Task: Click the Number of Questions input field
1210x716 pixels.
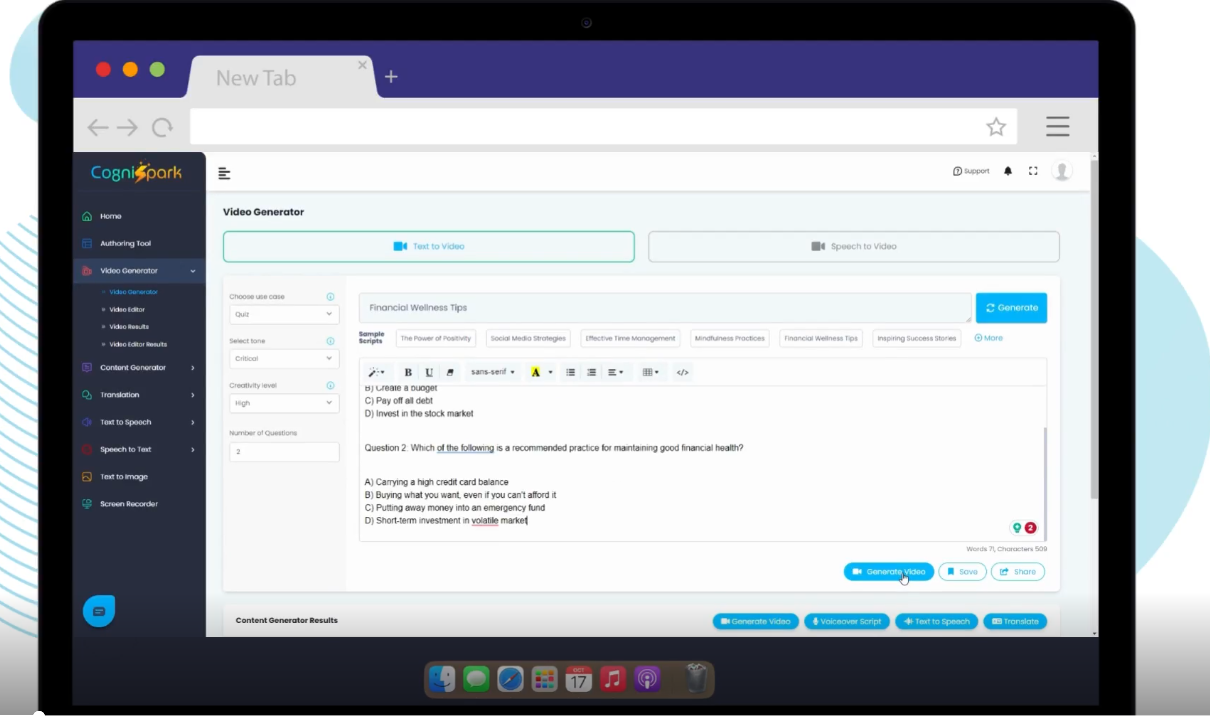Action: point(284,452)
